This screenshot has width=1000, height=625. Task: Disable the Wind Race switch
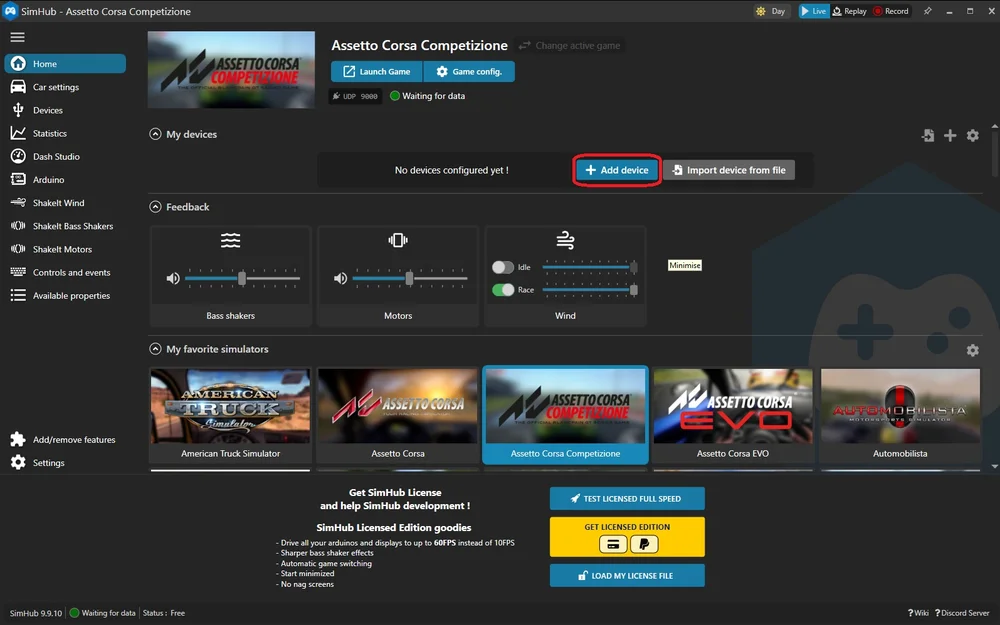click(503, 290)
